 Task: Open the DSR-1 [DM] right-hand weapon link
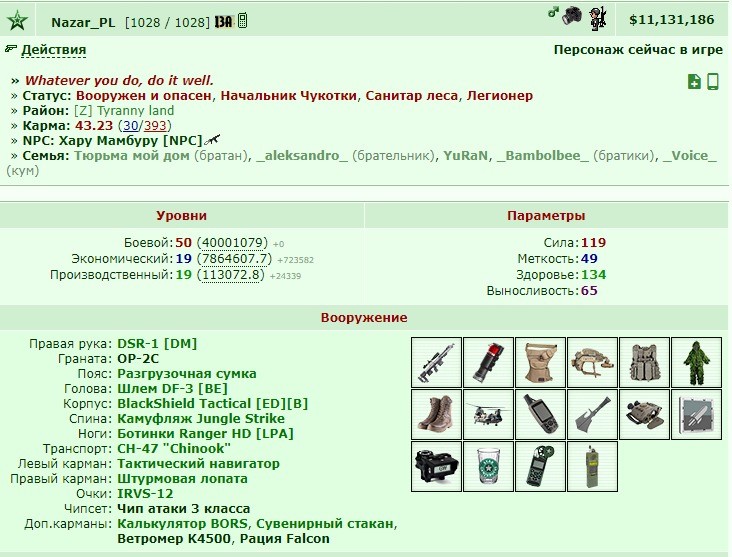pyautogui.click(x=157, y=344)
